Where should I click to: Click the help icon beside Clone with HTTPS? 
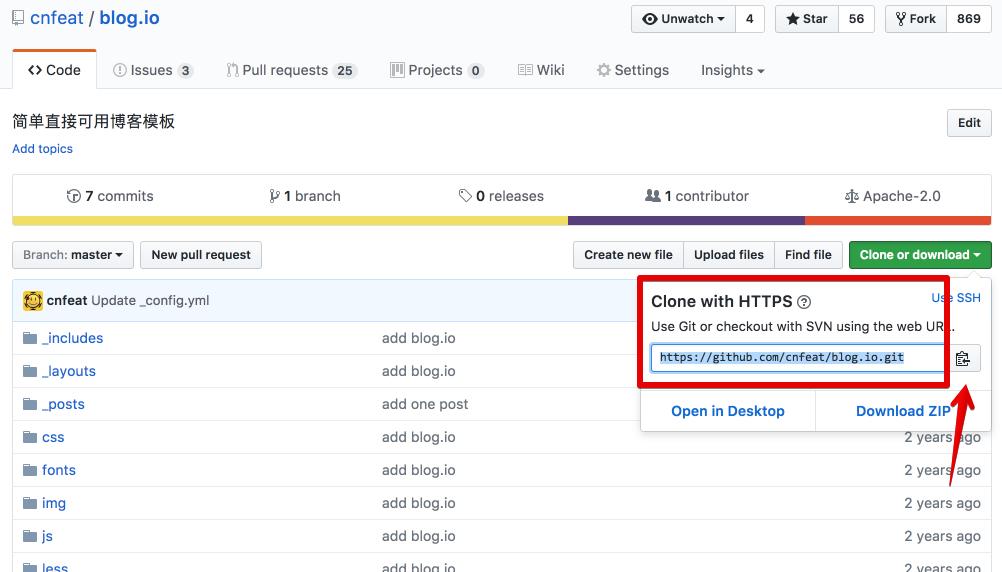pyautogui.click(x=804, y=302)
